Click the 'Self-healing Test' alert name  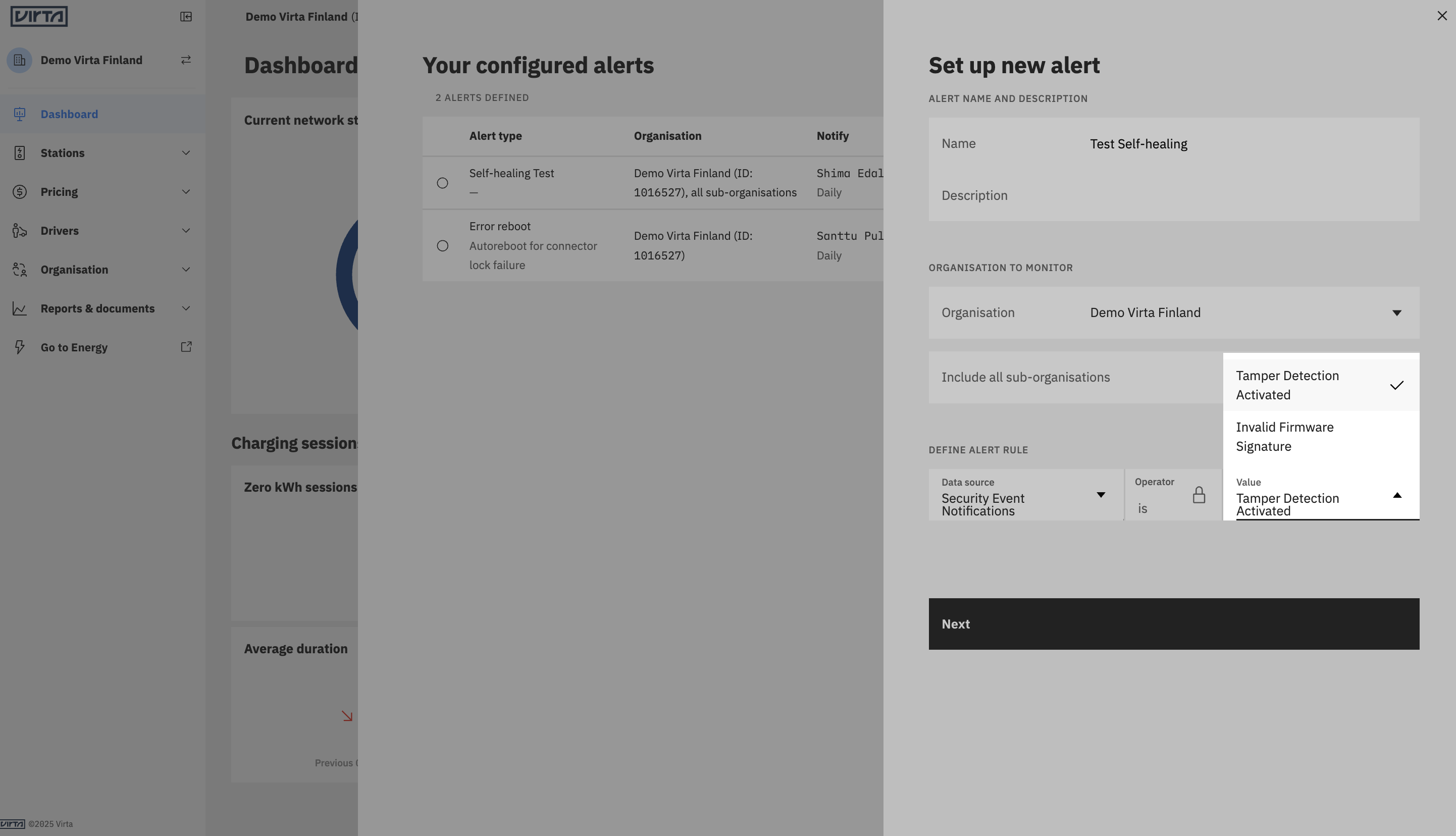point(511,173)
